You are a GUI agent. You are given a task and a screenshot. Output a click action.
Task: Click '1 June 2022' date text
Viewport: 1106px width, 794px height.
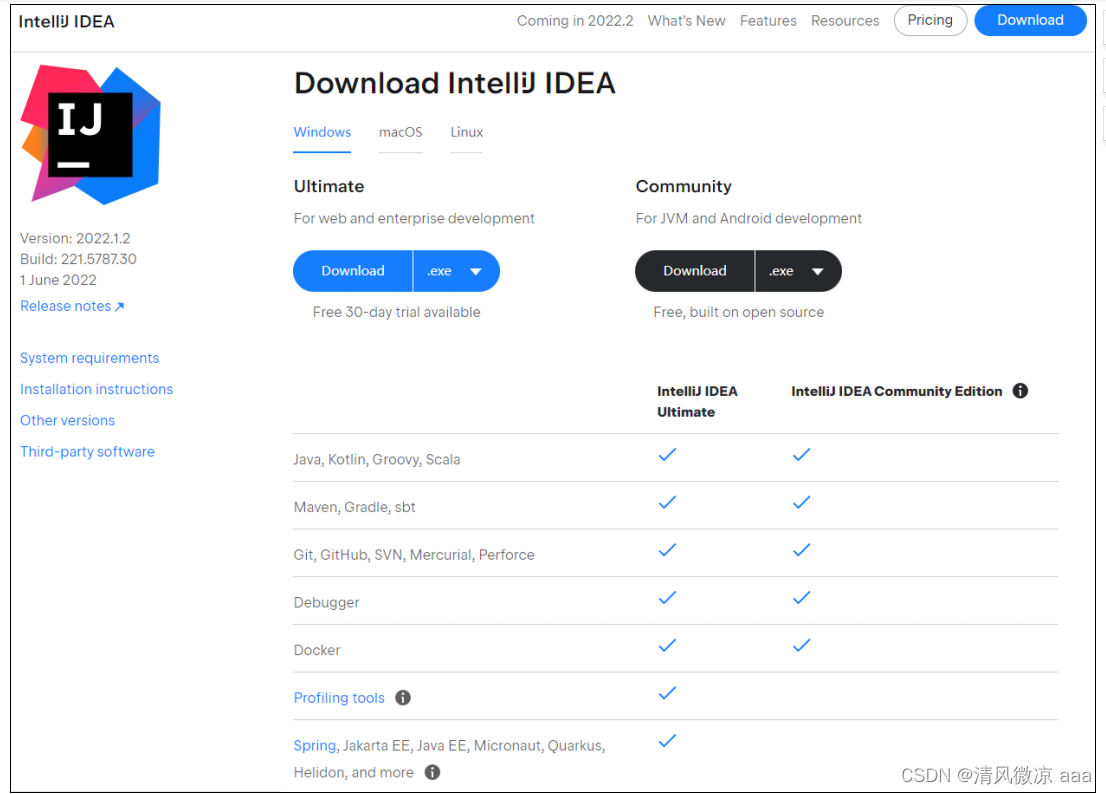pyautogui.click(x=58, y=280)
